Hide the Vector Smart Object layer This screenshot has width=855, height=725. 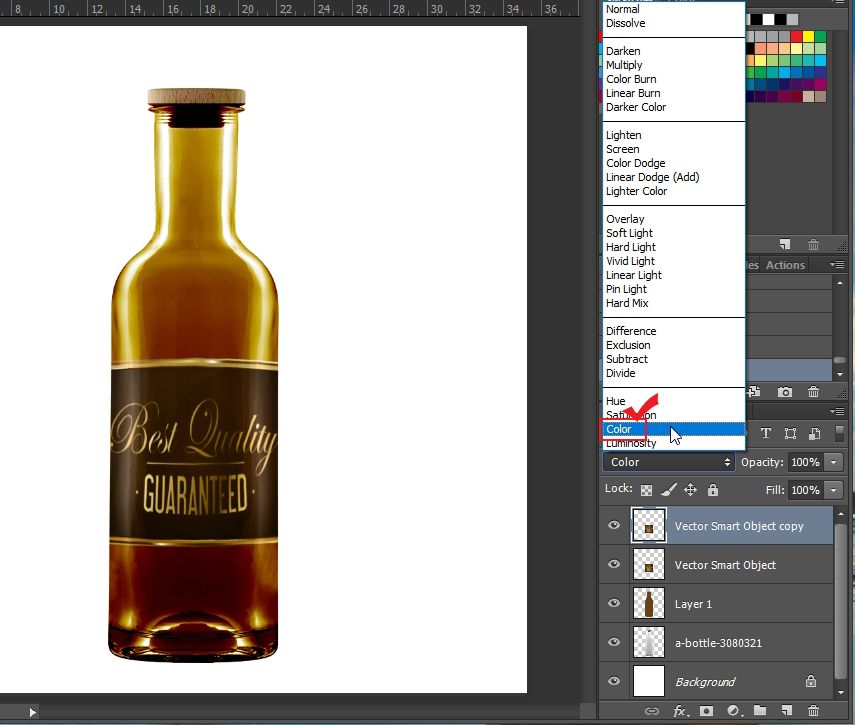614,564
